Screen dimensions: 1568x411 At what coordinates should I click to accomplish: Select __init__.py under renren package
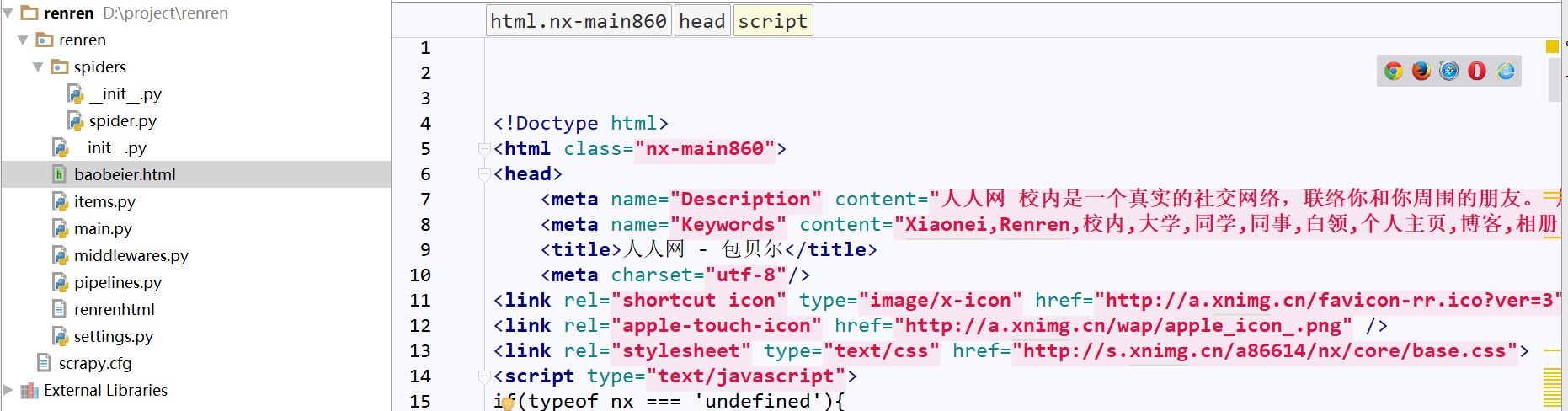(110, 147)
